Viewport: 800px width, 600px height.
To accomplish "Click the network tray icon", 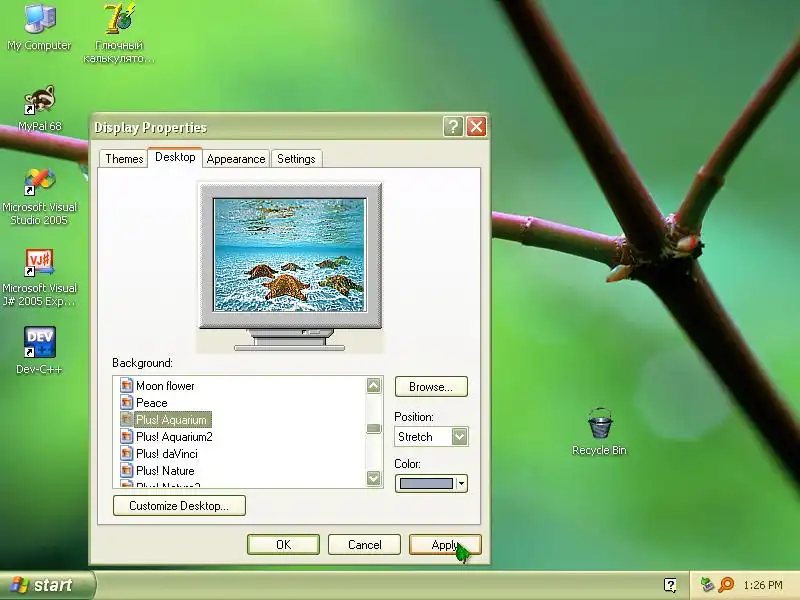I will pyautogui.click(x=707, y=584).
